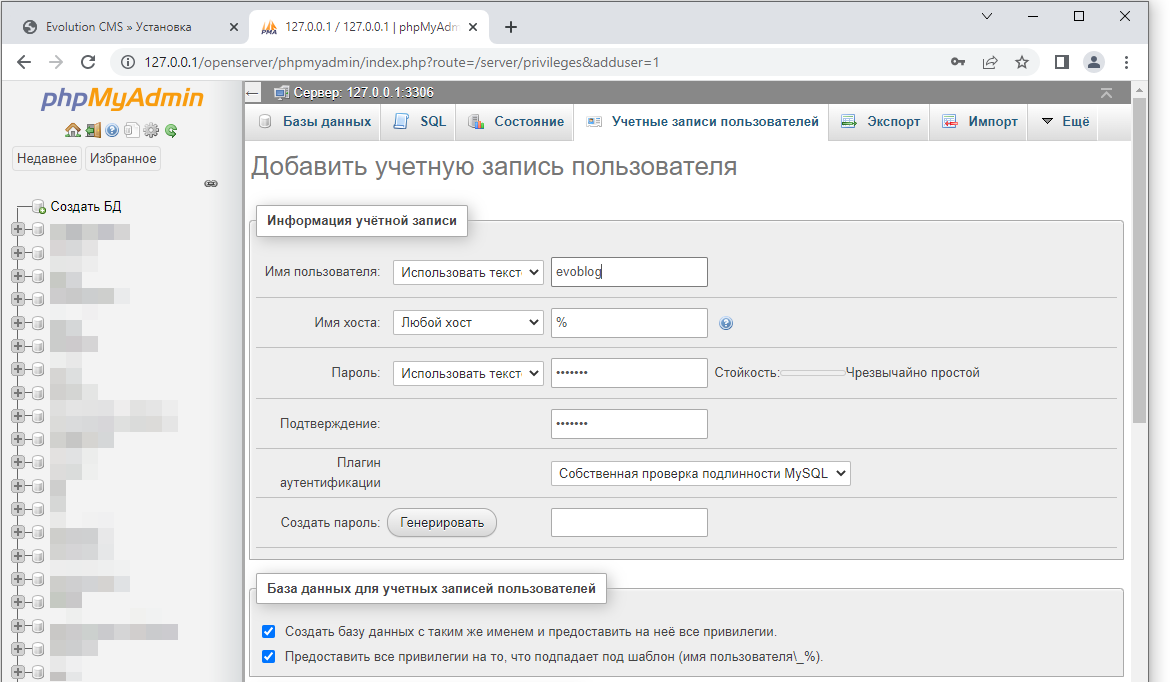Open the authentication plugin dropdown
Screen dimensions: 1170x682
700,472
